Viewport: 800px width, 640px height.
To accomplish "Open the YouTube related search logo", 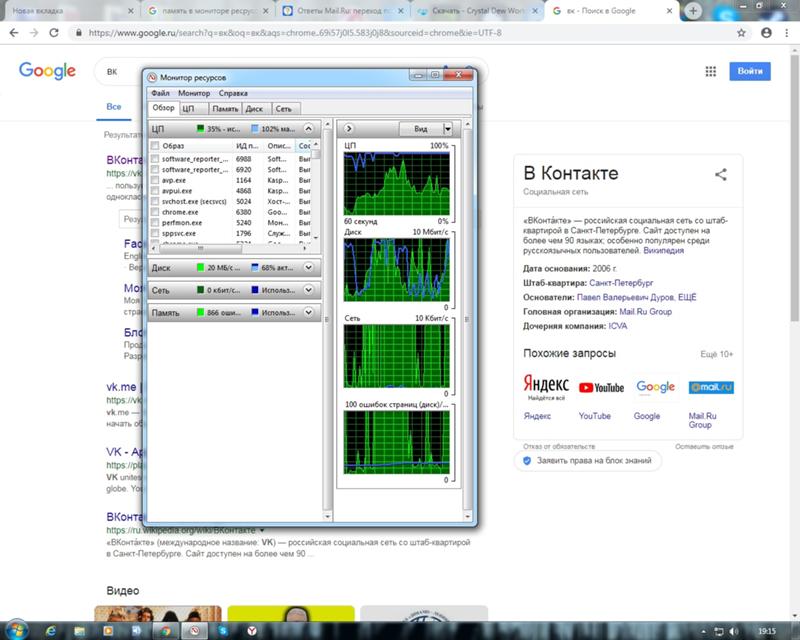I will click(x=601, y=387).
